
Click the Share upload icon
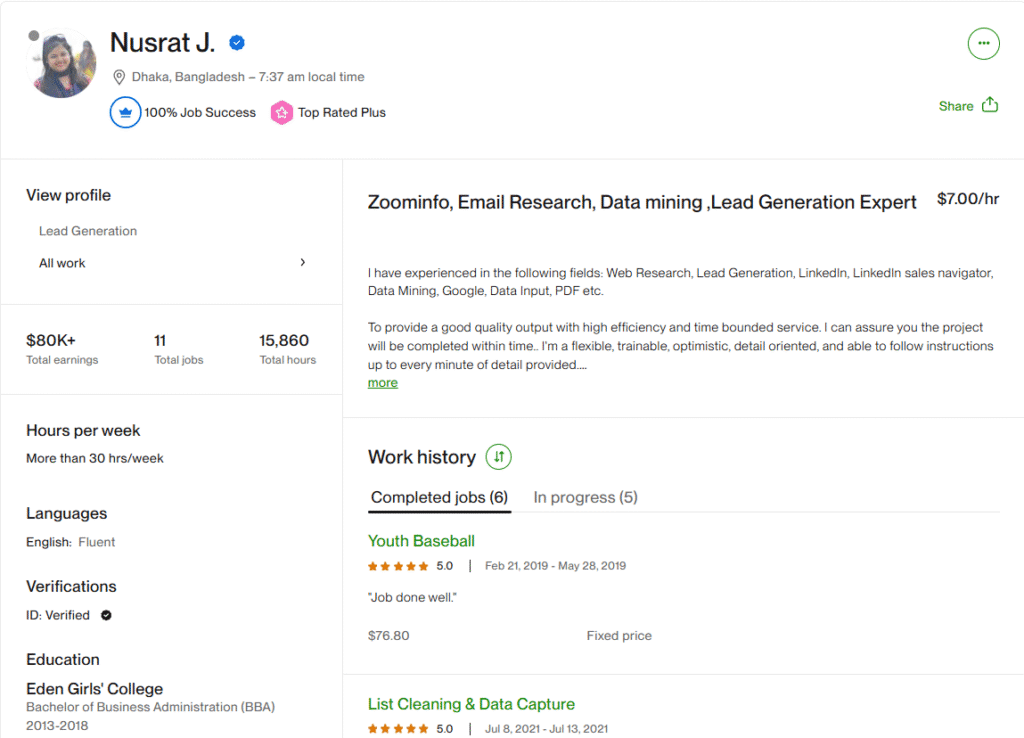pyautogui.click(x=990, y=104)
